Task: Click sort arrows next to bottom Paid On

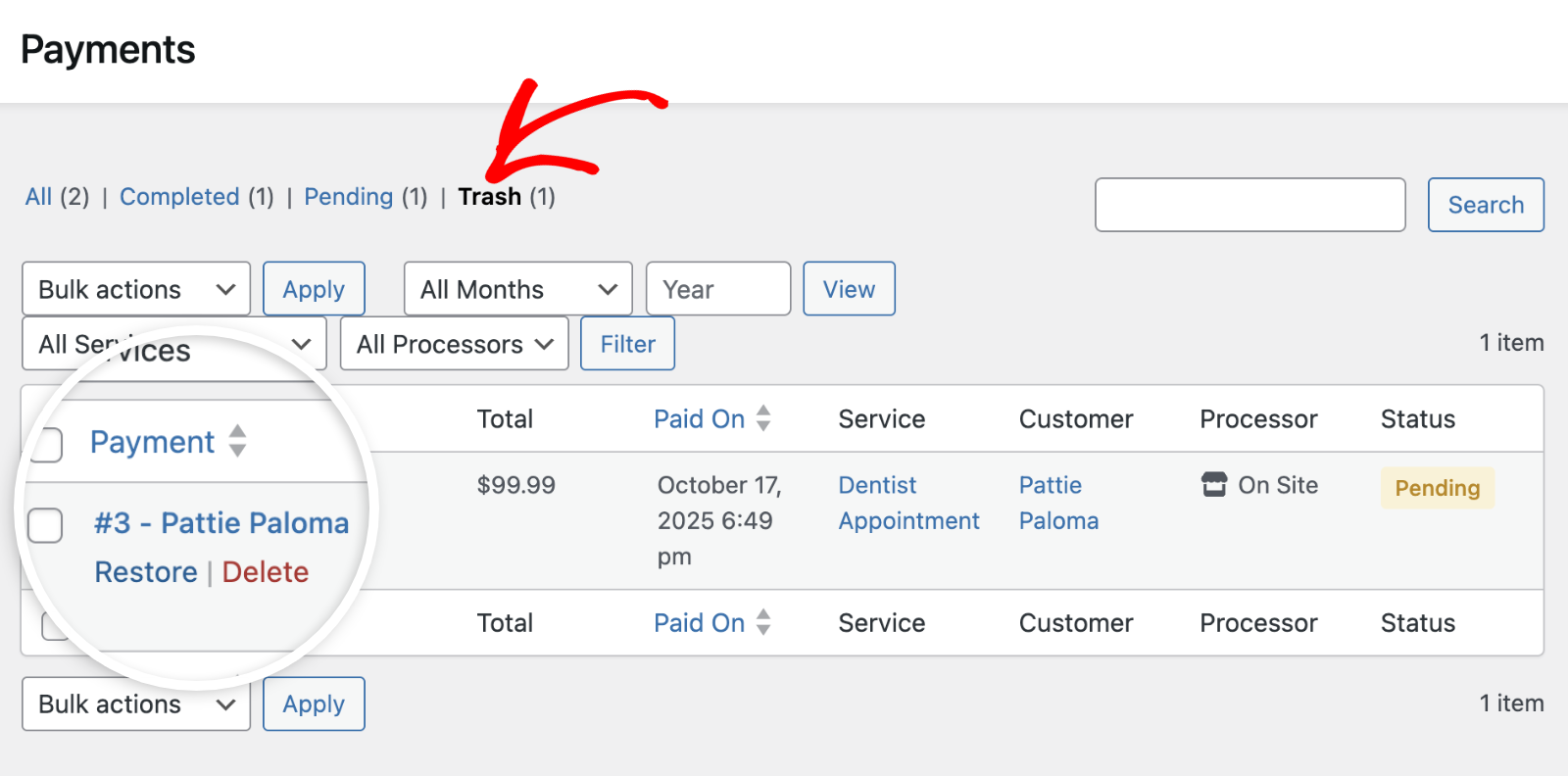Action: tap(763, 622)
